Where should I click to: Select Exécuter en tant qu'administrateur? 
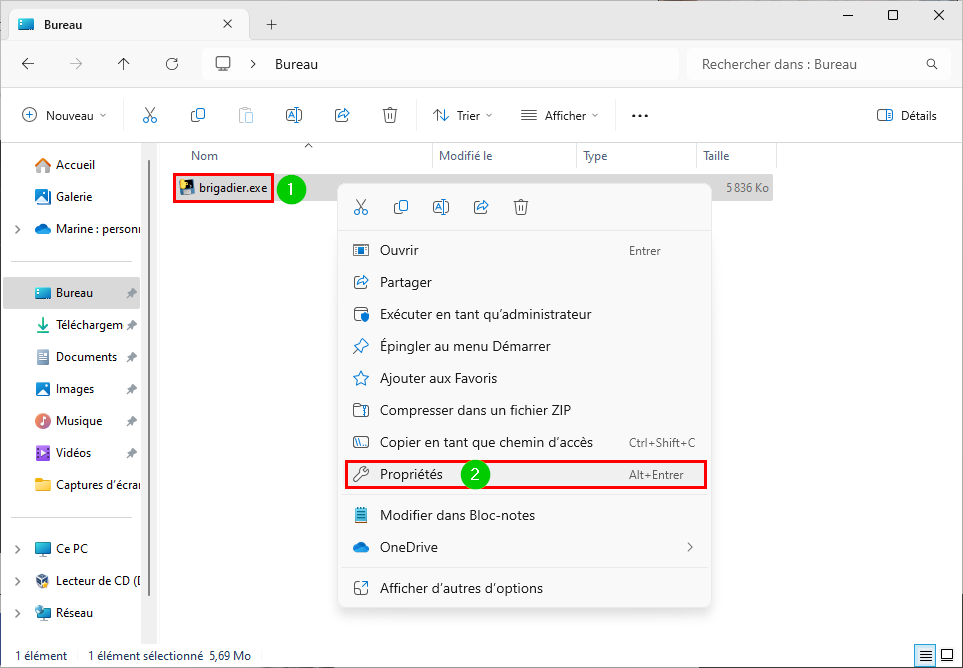524,314
